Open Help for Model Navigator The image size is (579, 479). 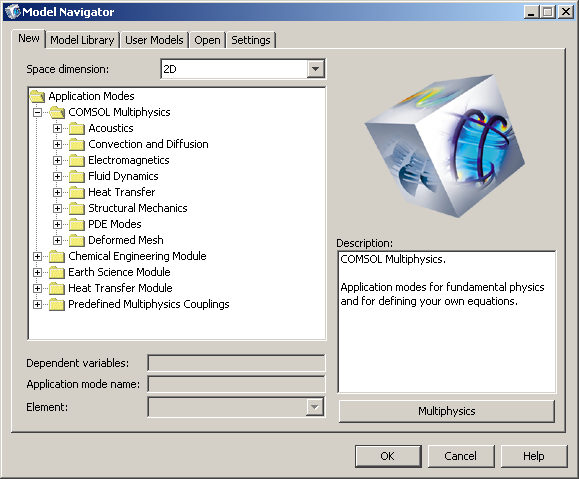[x=534, y=456]
